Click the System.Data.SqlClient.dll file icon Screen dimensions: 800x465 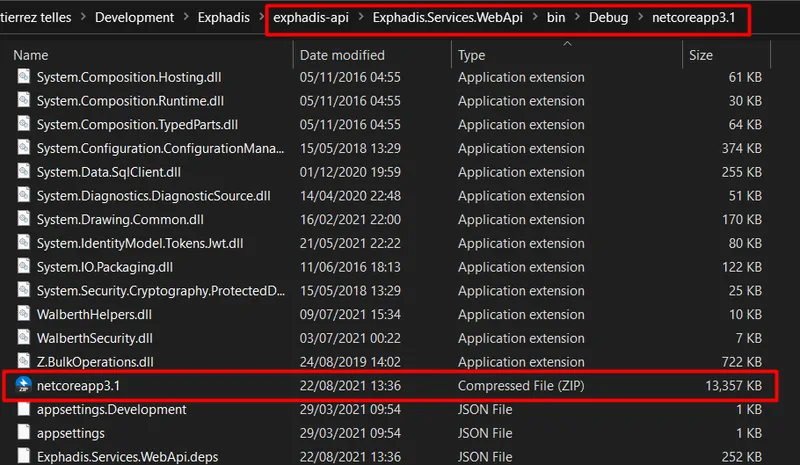point(23,172)
